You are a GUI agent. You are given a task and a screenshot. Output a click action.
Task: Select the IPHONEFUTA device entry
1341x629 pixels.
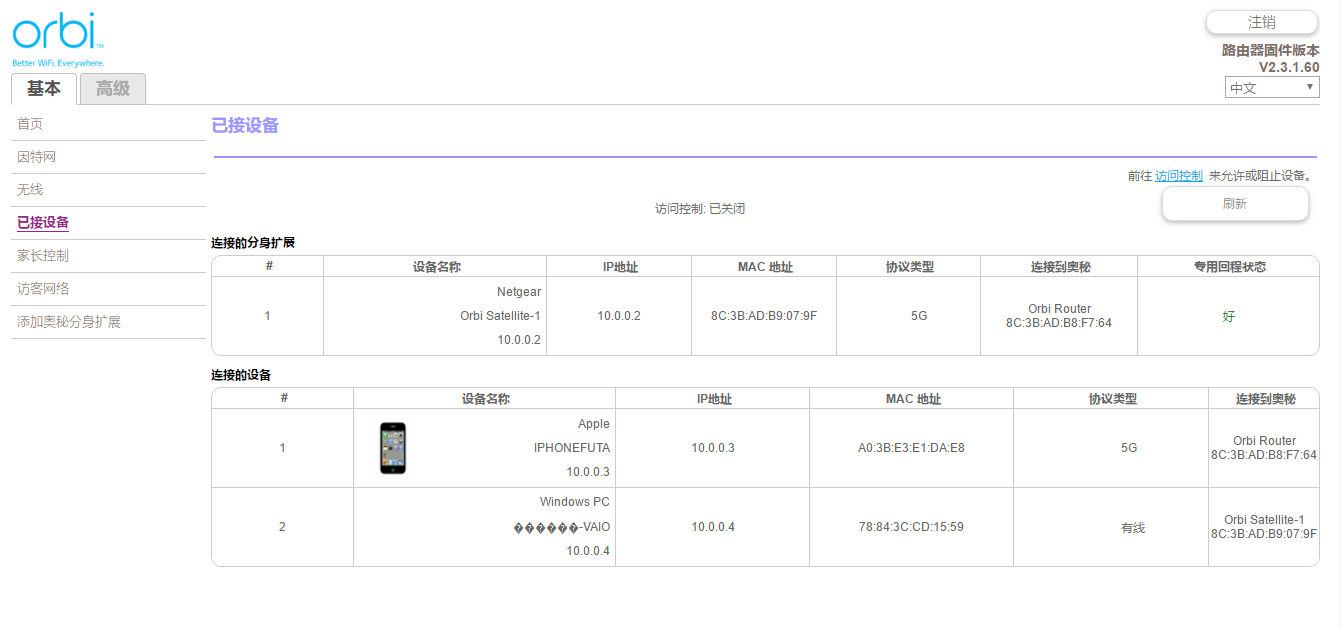pyautogui.click(x=571, y=448)
